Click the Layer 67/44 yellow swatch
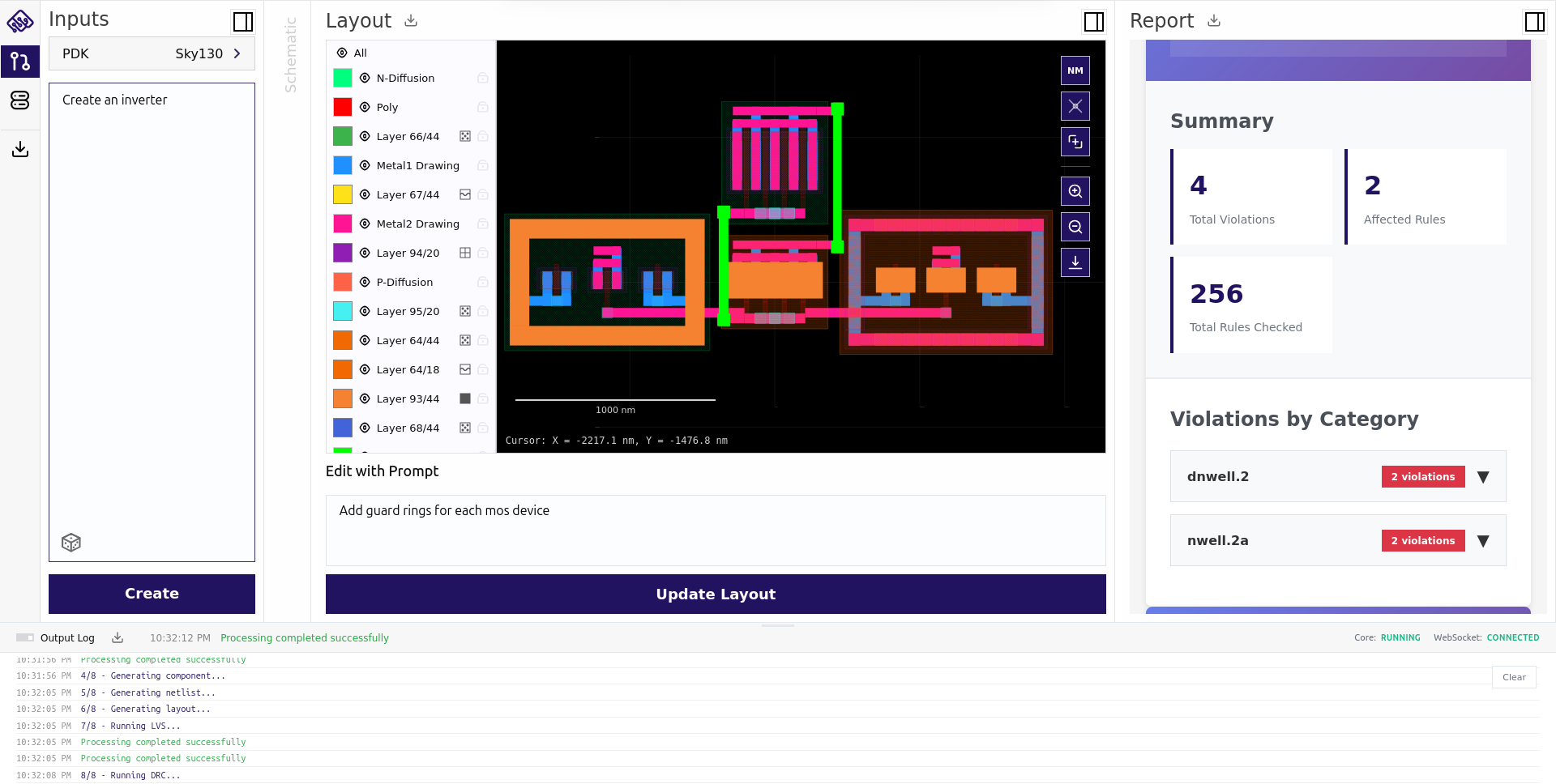The width and height of the screenshot is (1556, 784). click(x=343, y=194)
